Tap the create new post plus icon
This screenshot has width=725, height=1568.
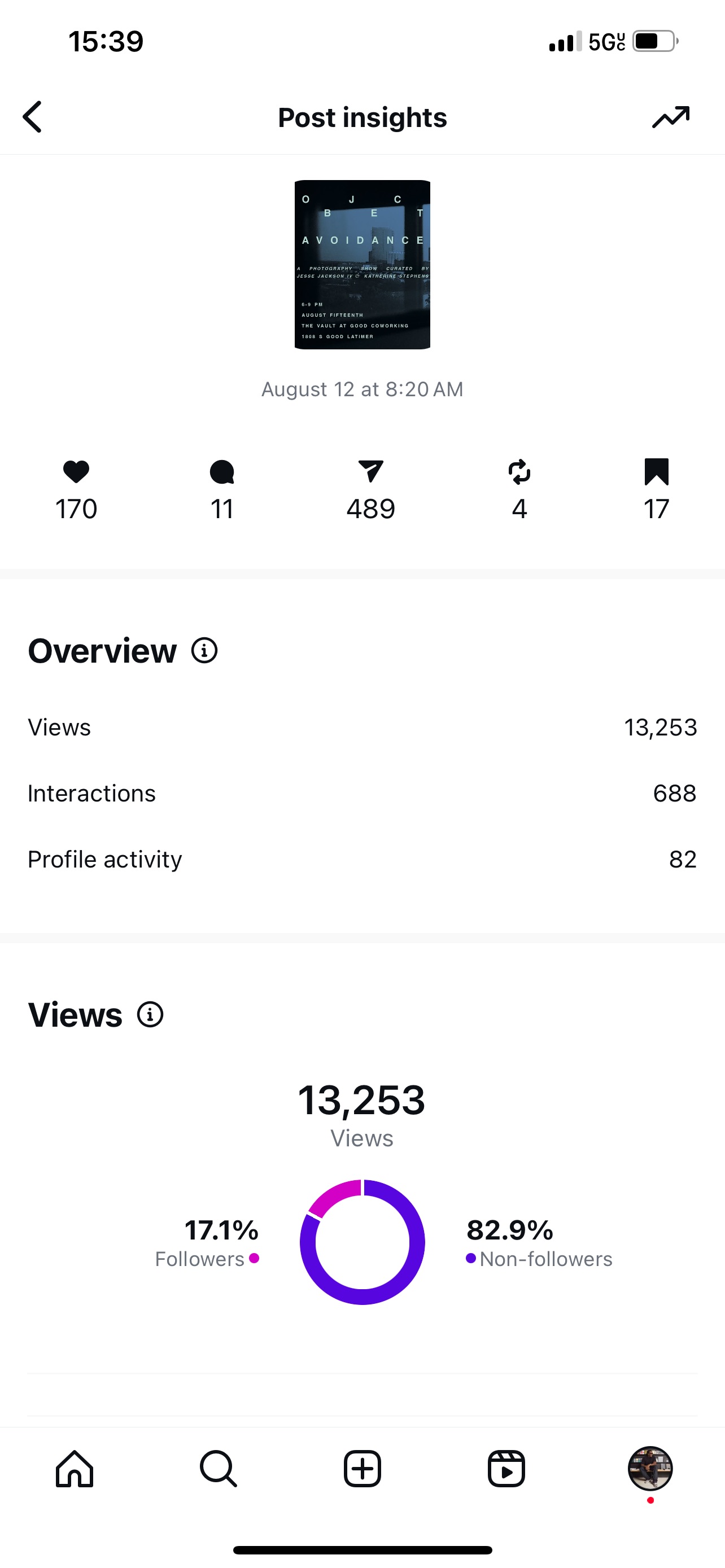pos(362,1469)
